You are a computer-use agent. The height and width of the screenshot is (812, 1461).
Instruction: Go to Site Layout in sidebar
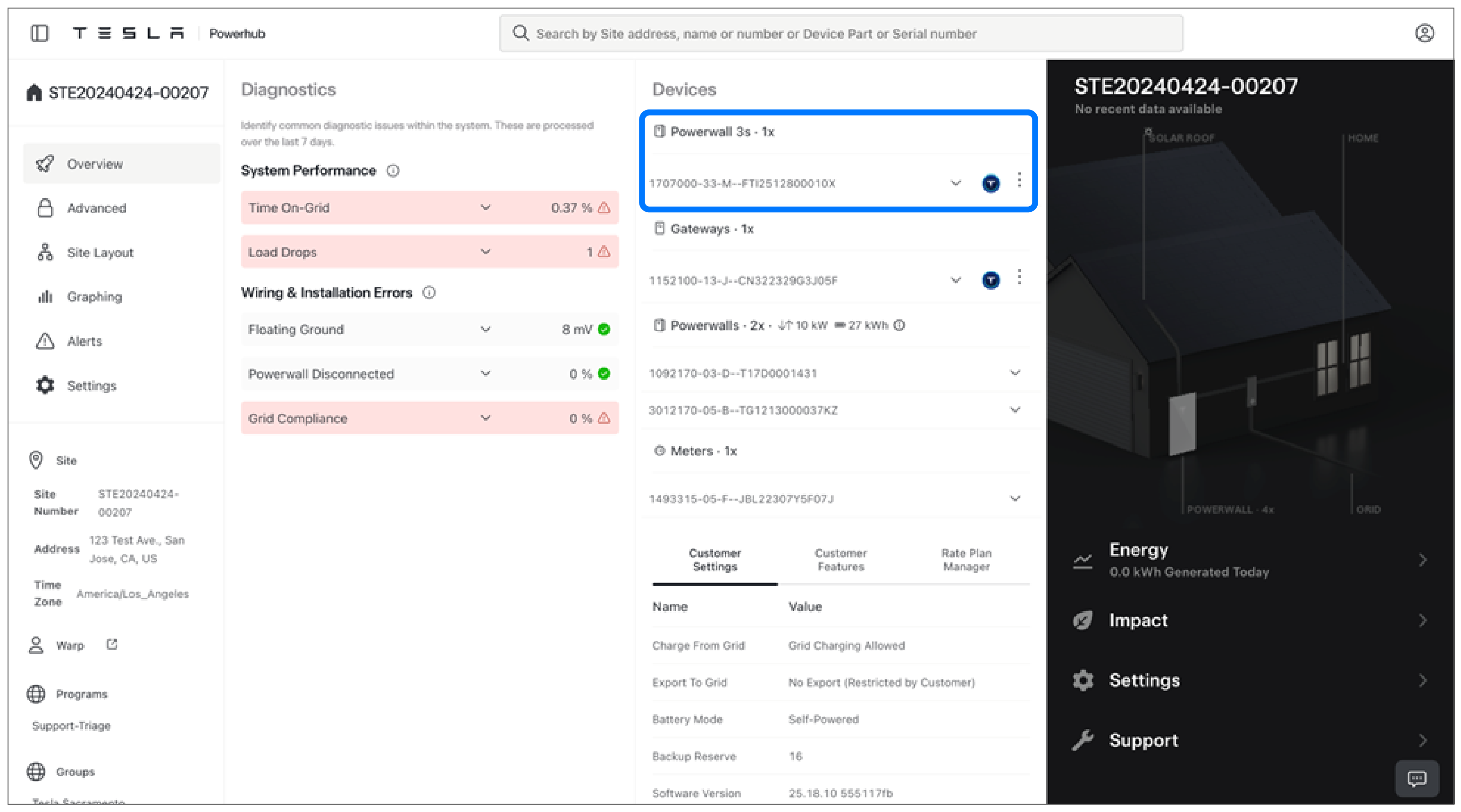100,253
